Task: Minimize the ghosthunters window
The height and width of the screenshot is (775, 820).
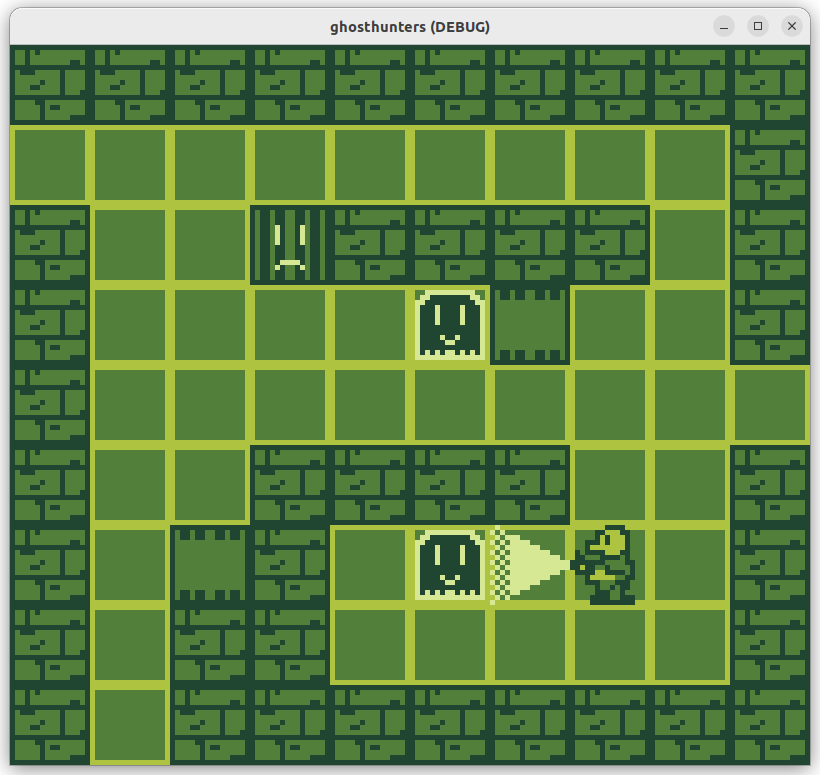Action: pos(724,26)
